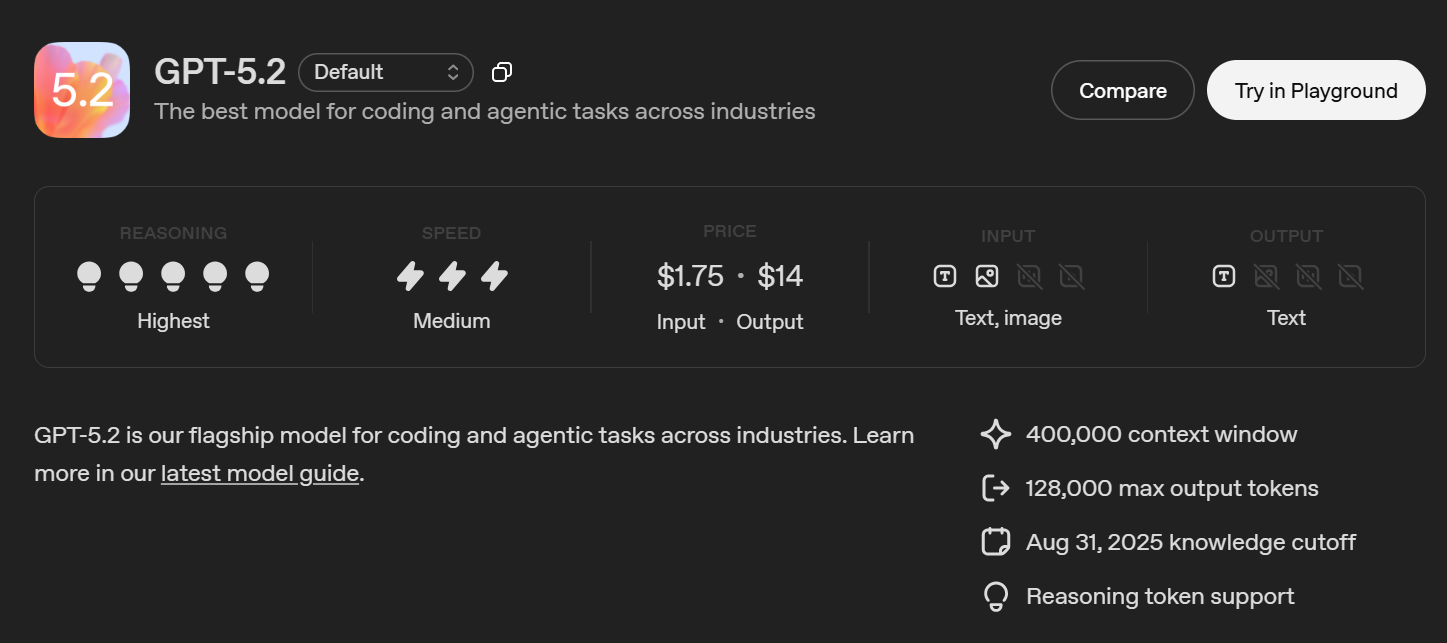Click the Compare button
1447x643 pixels.
click(1123, 90)
